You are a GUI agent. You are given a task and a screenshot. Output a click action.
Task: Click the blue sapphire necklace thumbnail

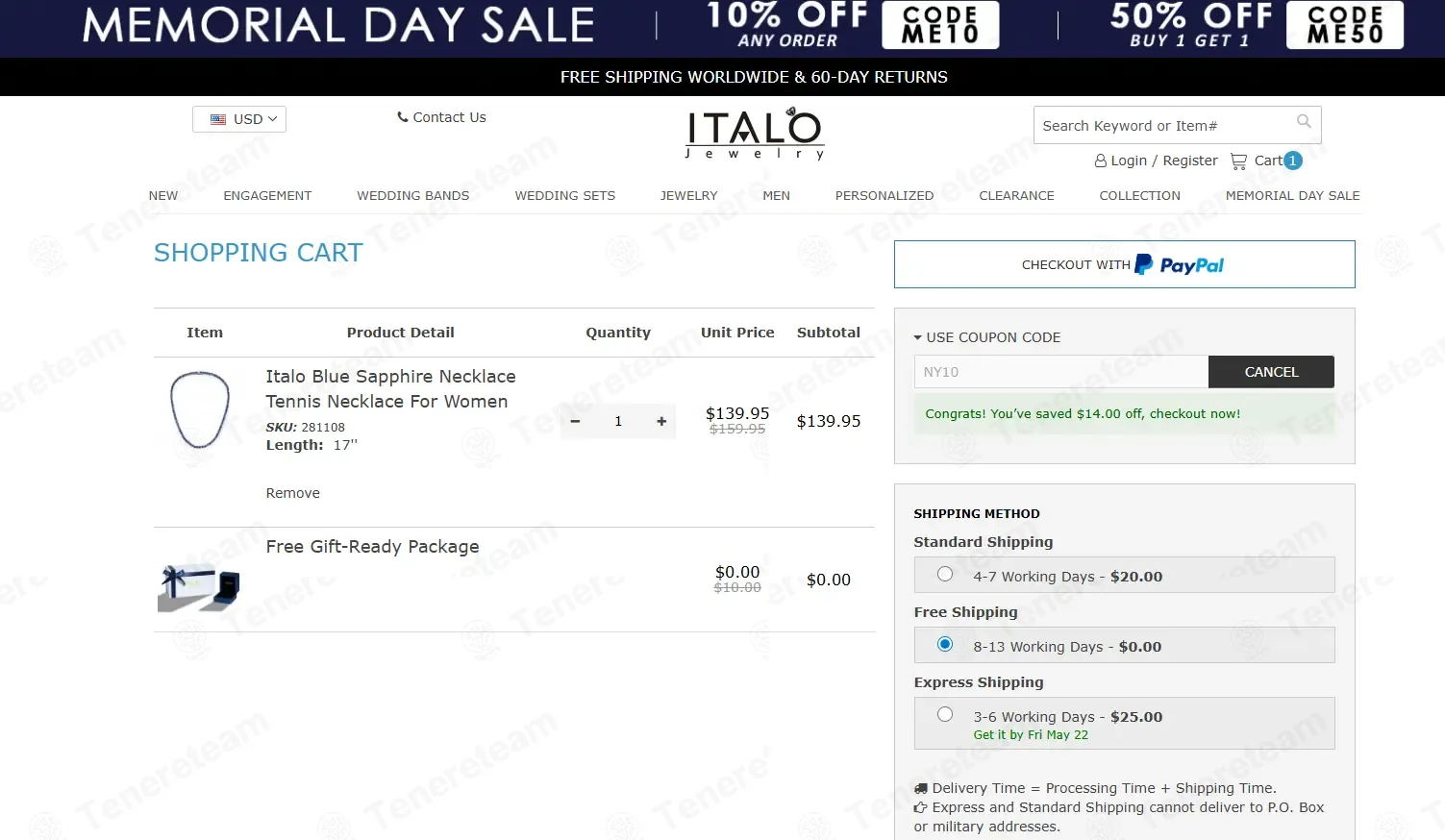[200, 409]
